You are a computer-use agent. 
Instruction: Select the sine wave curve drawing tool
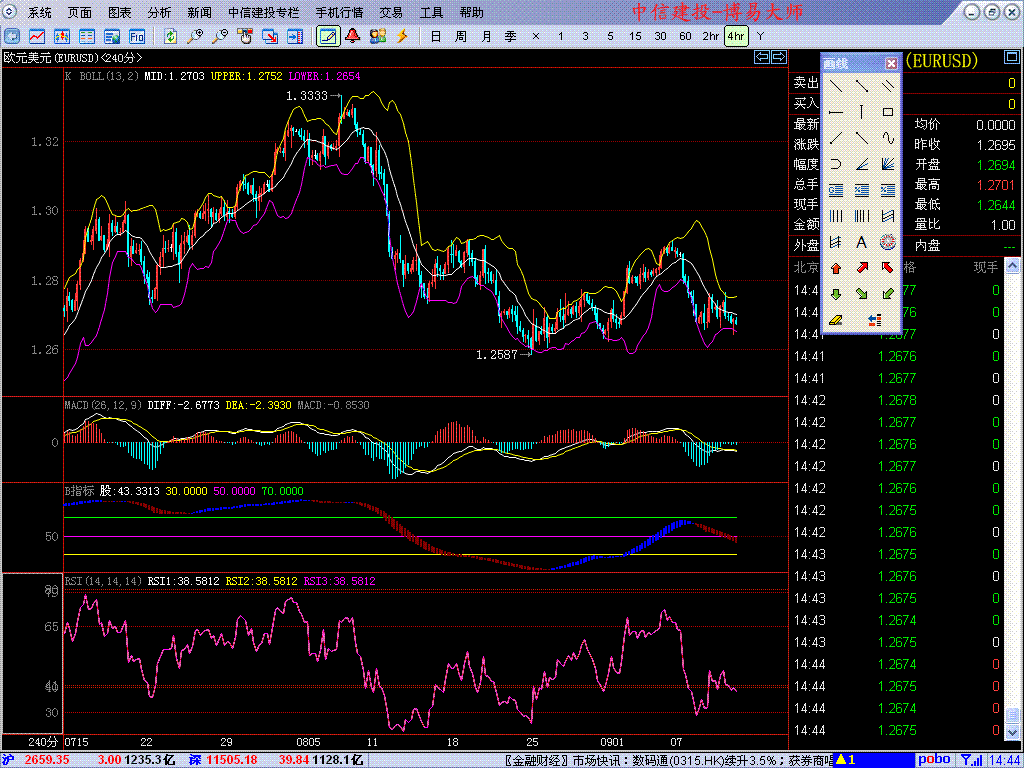(887, 138)
